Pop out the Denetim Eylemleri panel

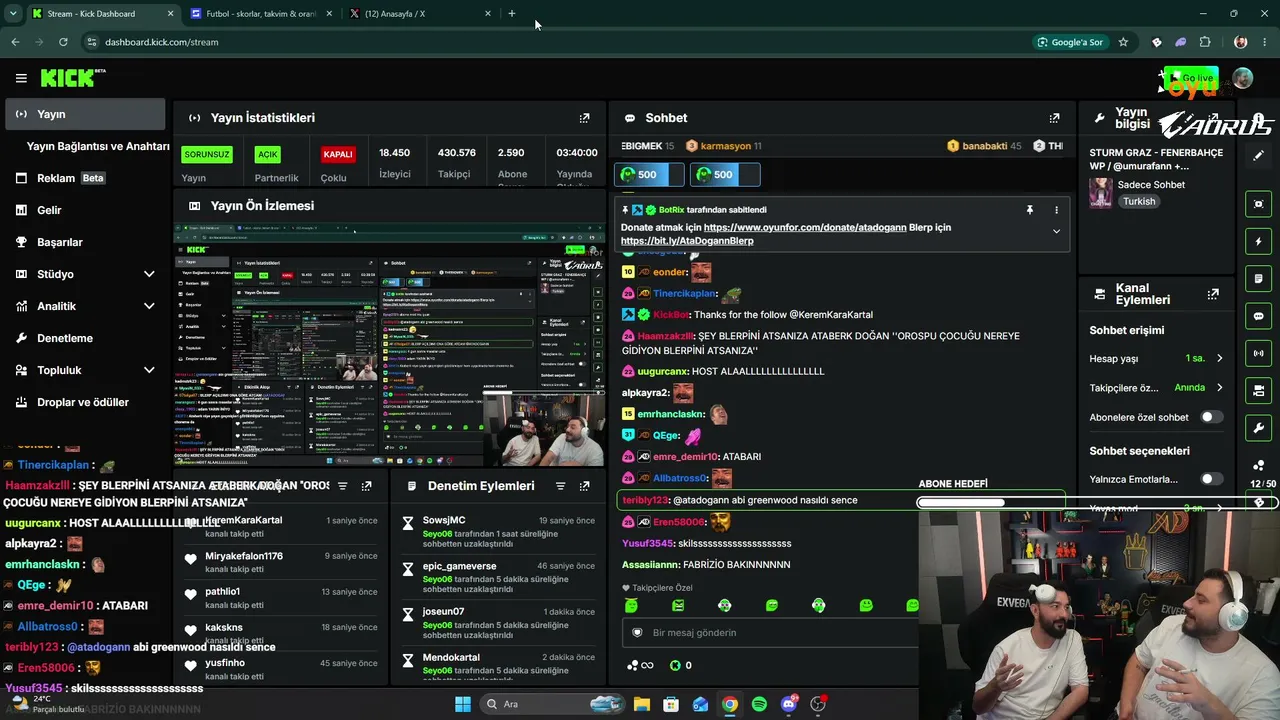585,486
